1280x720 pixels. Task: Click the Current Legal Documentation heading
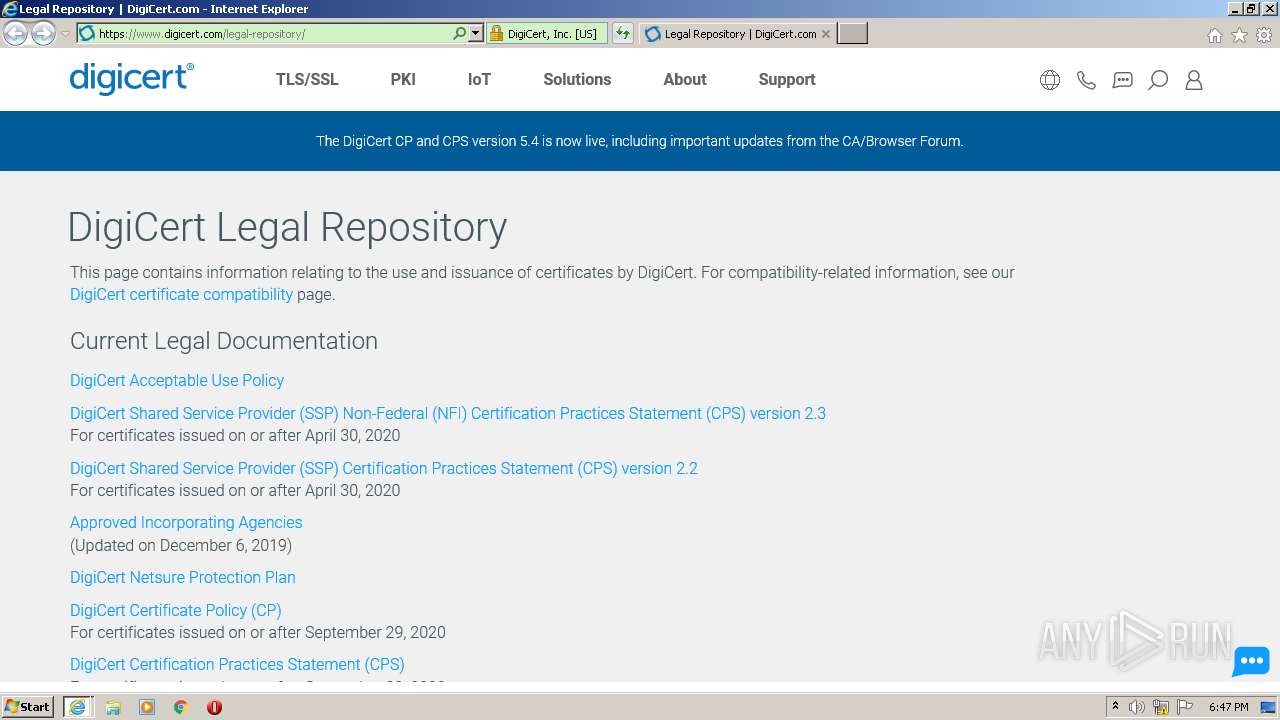click(224, 341)
